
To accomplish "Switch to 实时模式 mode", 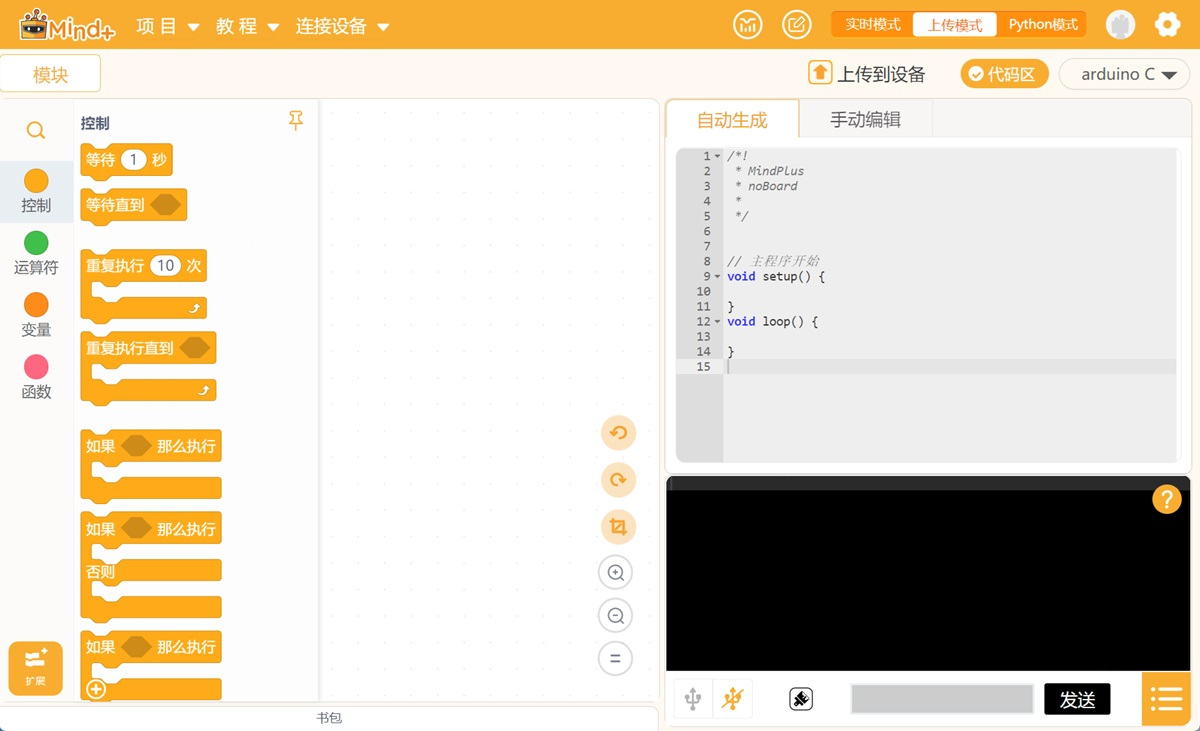I will pos(872,25).
